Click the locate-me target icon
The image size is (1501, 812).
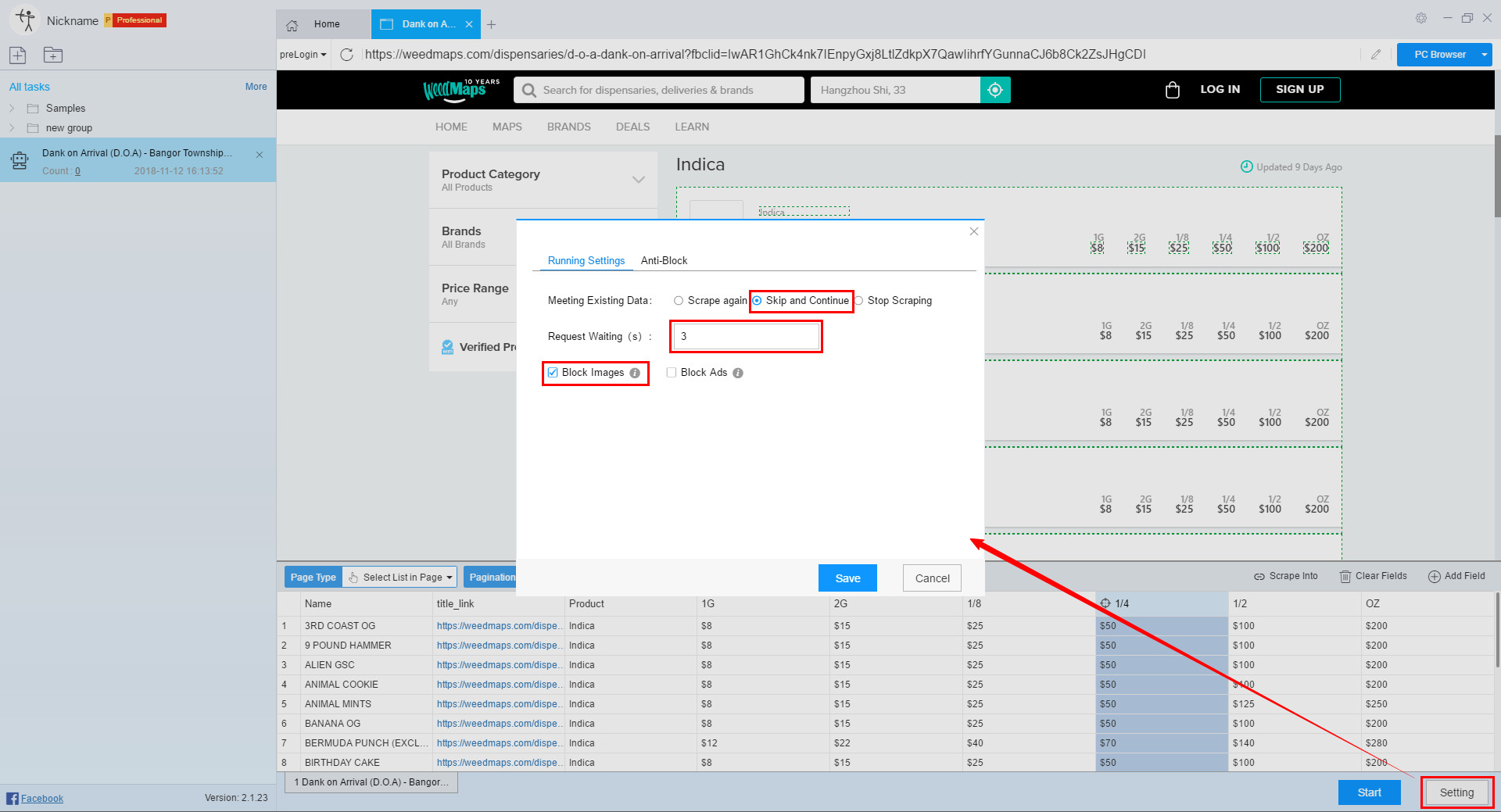point(995,90)
